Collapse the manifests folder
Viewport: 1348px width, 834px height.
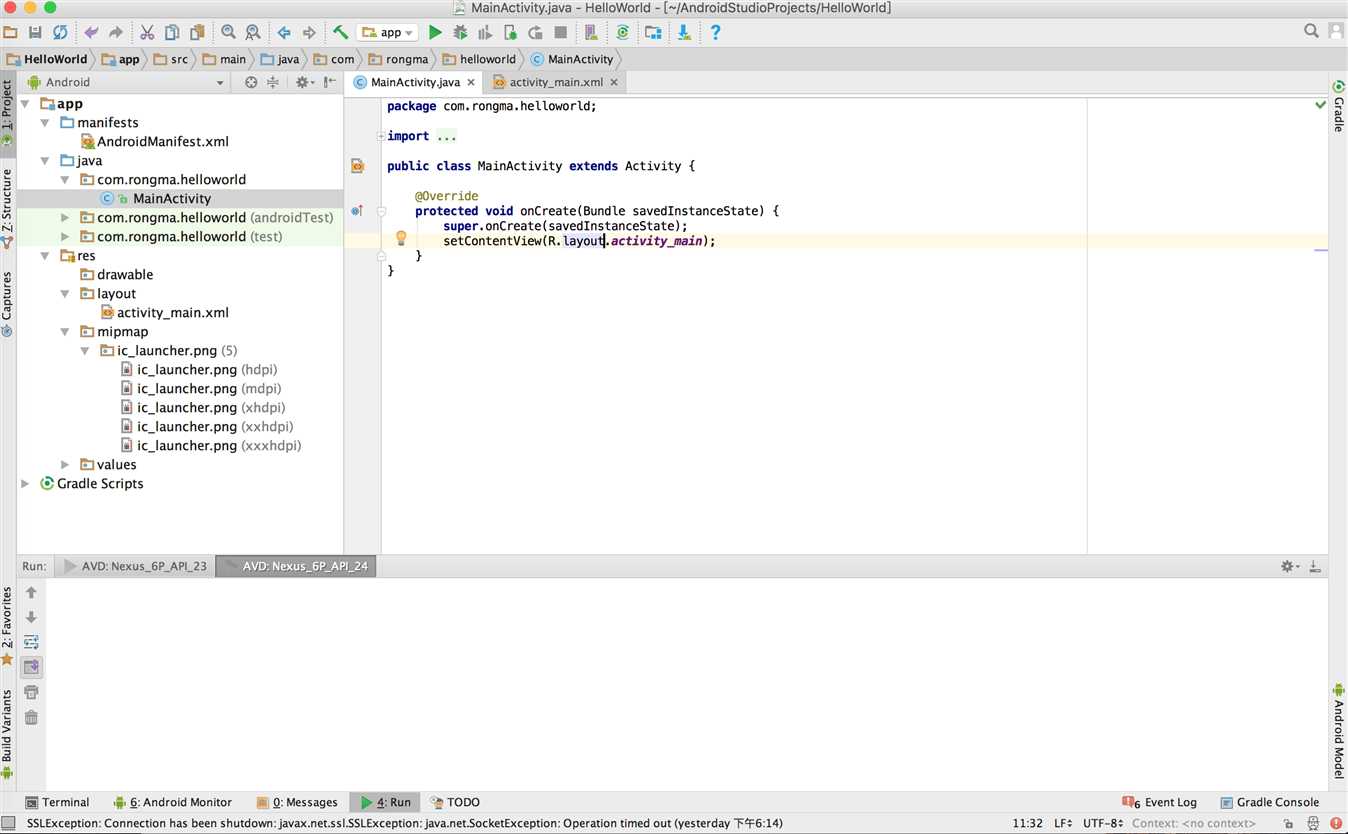click(45, 122)
